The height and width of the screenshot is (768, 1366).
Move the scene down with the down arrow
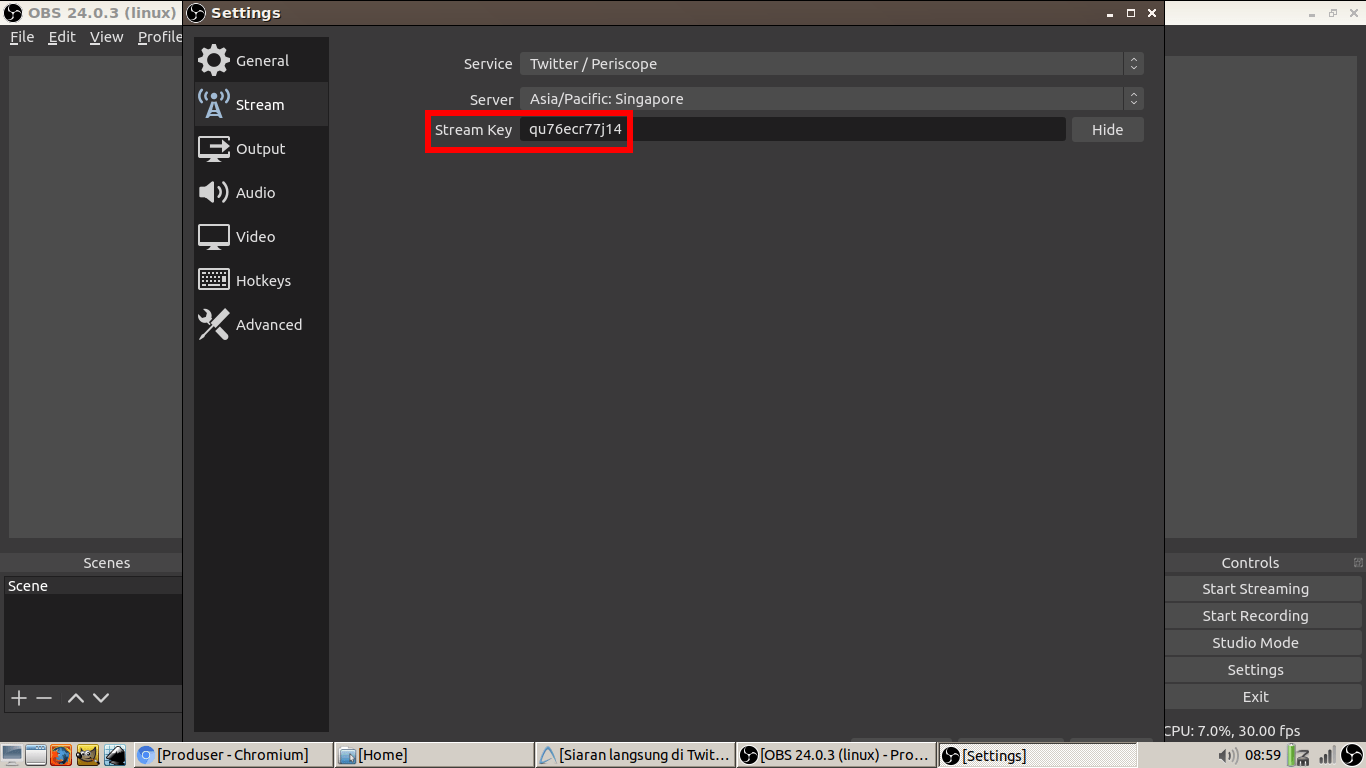[x=101, y=698]
